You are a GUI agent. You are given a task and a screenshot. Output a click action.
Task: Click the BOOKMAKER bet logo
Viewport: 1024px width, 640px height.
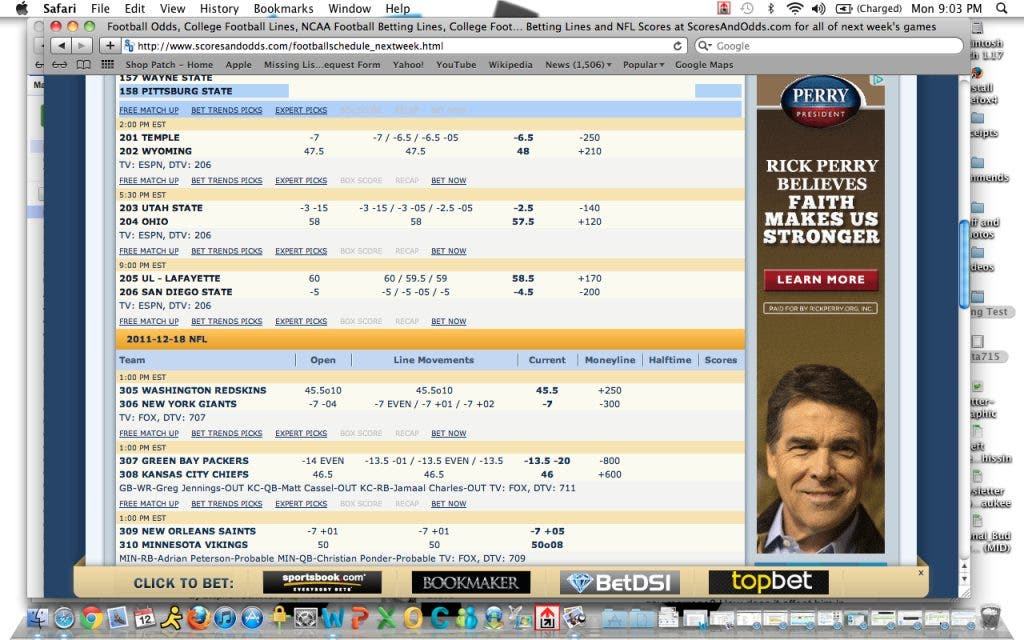pos(471,582)
